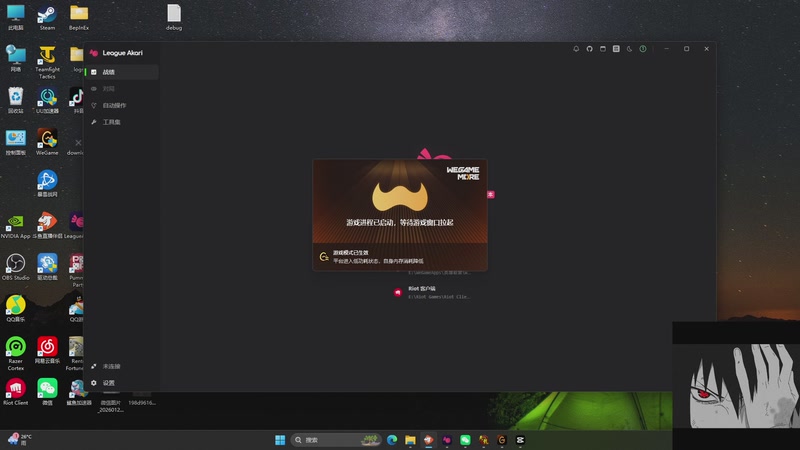This screenshot has height=450, width=800.
Task: Open 暴雪战网 desktop shortcut
Action: (x=47, y=184)
